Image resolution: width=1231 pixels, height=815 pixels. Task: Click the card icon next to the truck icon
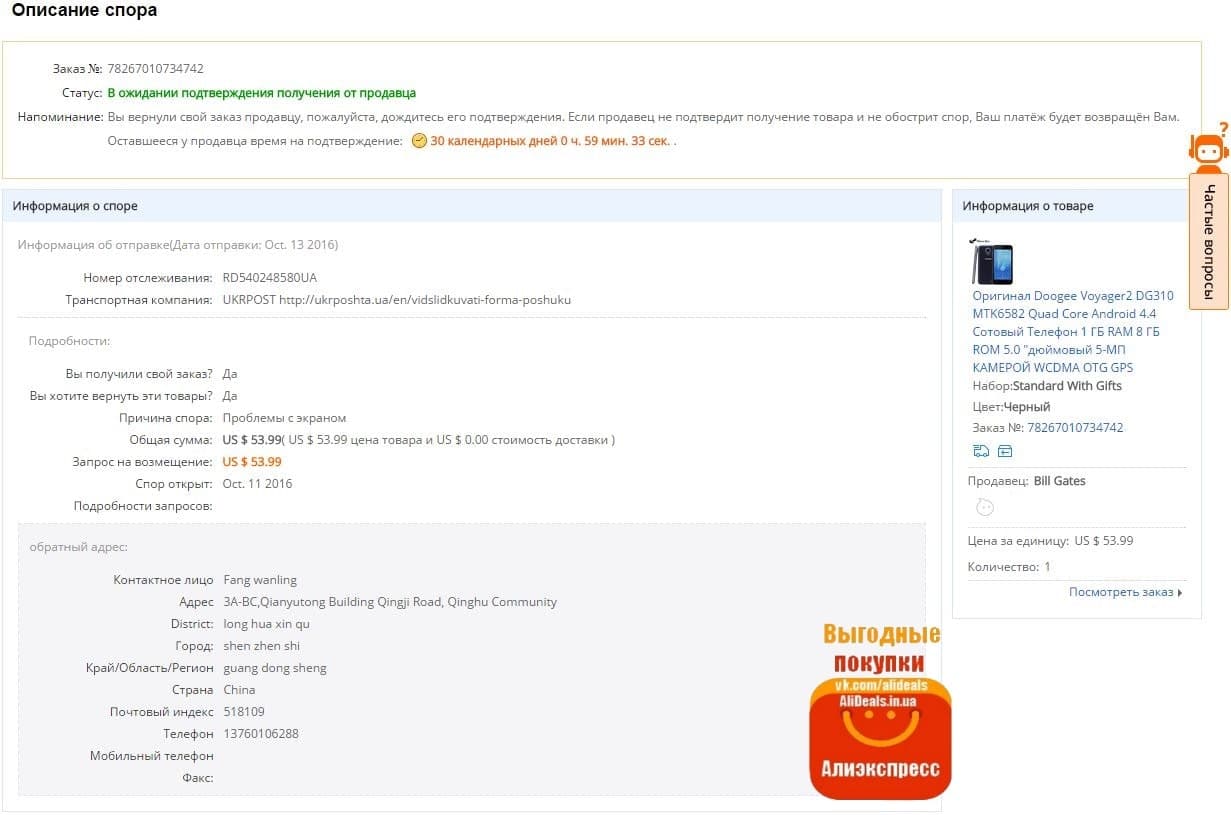click(1005, 451)
